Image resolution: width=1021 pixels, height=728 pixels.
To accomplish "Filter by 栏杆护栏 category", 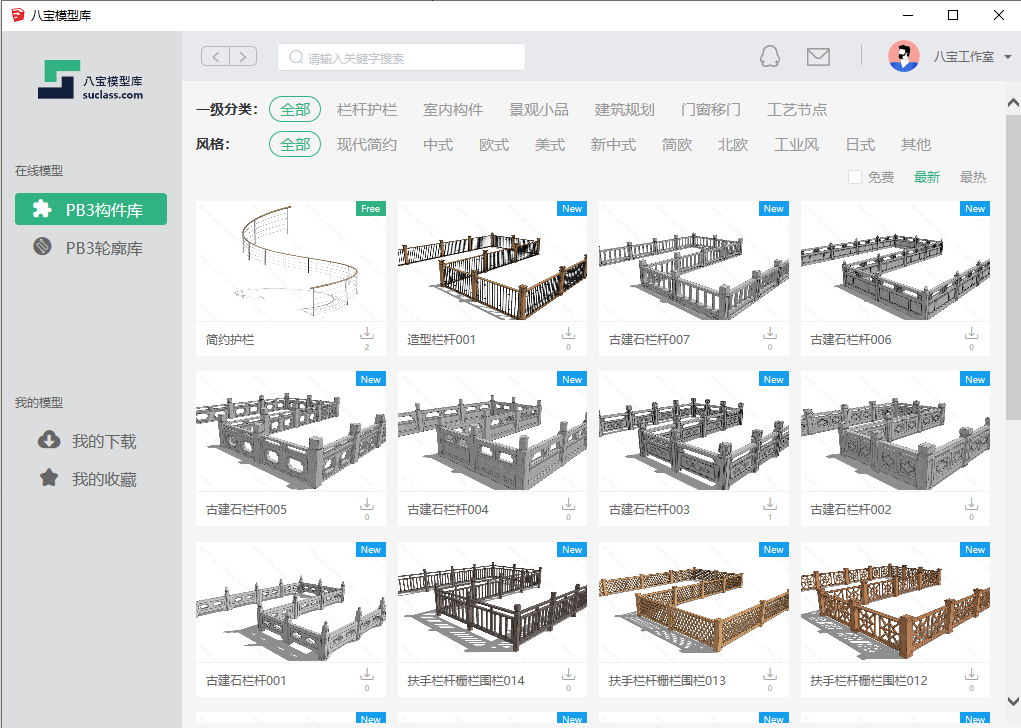I will 367,109.
